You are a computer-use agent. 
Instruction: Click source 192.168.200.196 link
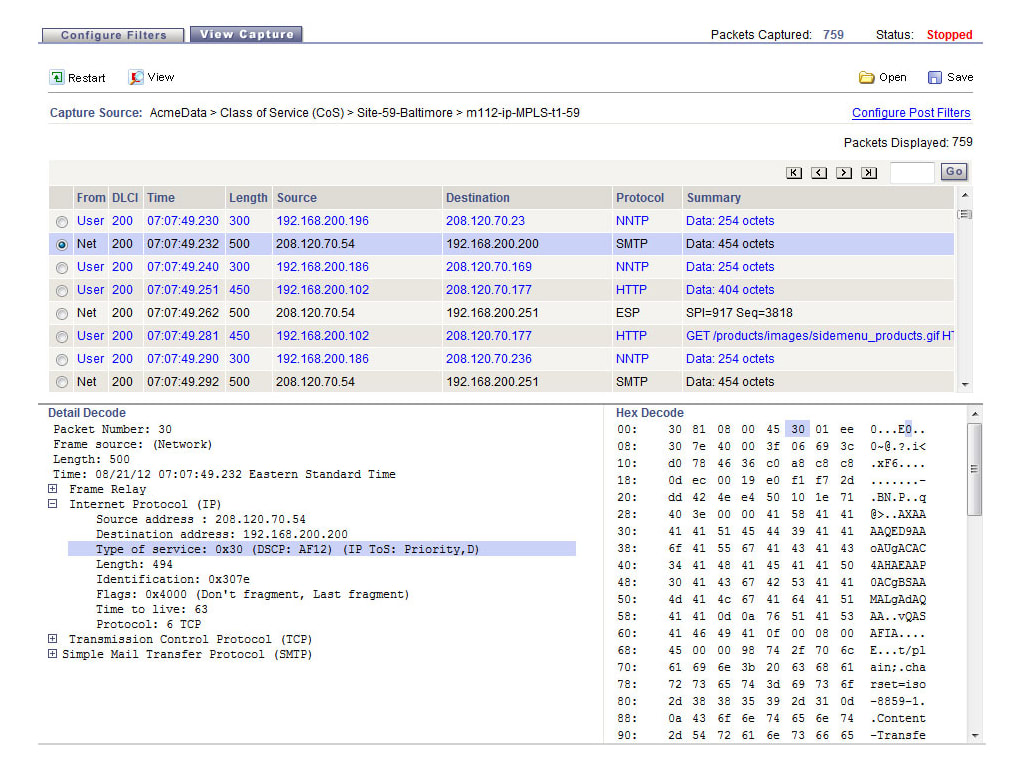[323, 221]
